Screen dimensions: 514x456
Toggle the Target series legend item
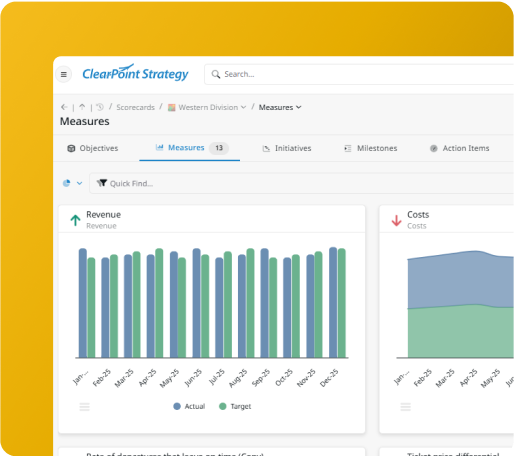235,406
